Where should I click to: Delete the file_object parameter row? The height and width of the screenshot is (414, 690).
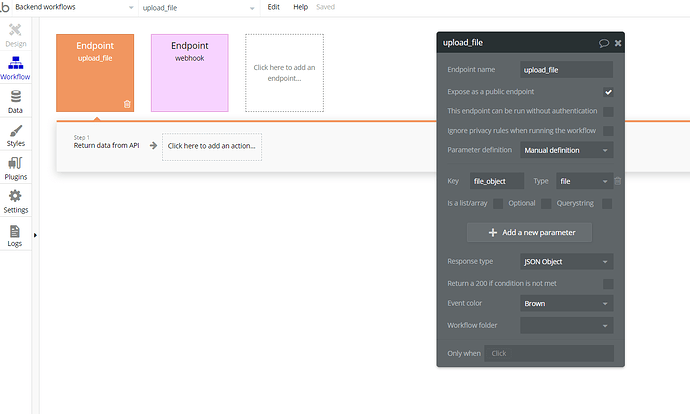(x=618, y=181)
